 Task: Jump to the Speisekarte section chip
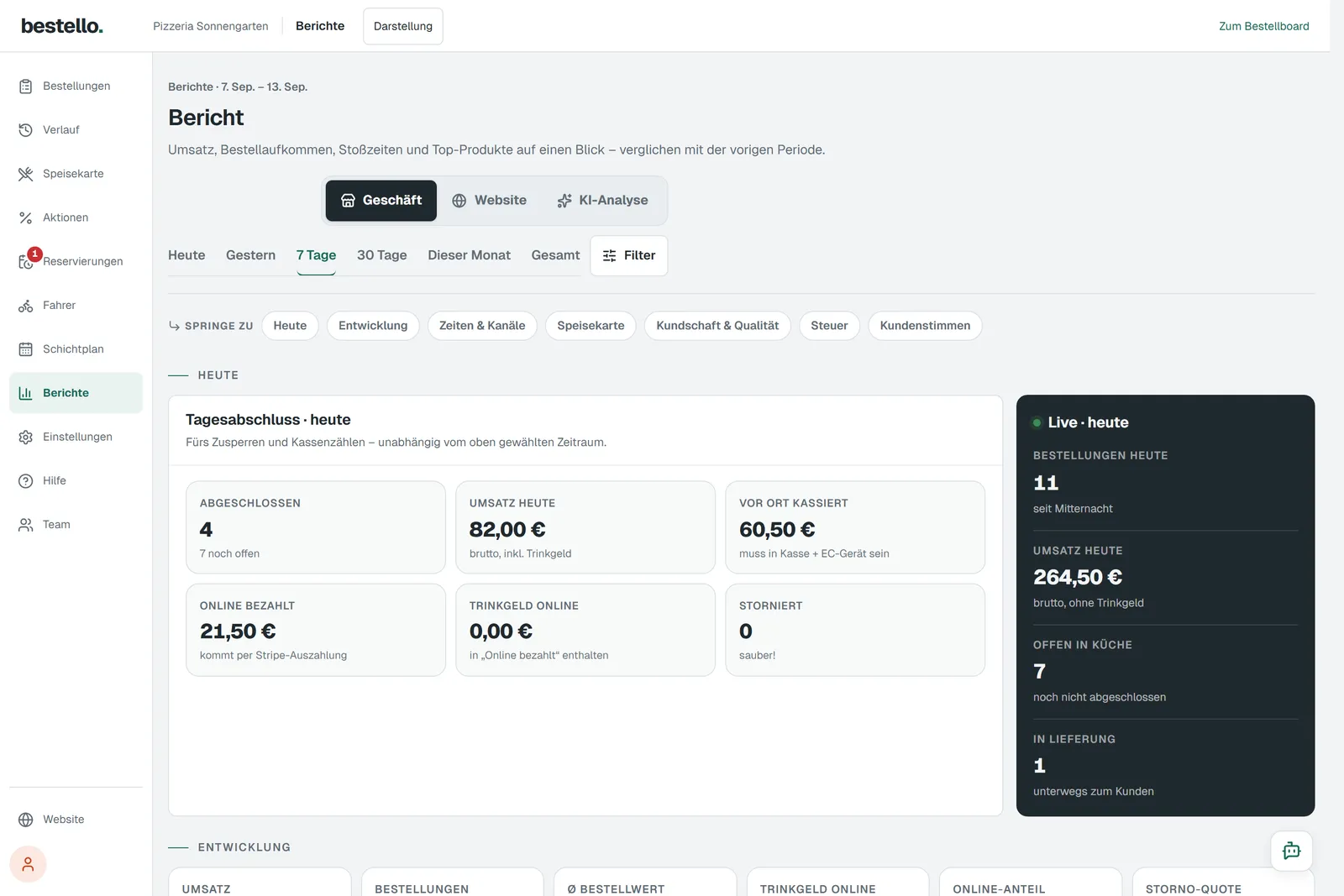click(591, 326)
